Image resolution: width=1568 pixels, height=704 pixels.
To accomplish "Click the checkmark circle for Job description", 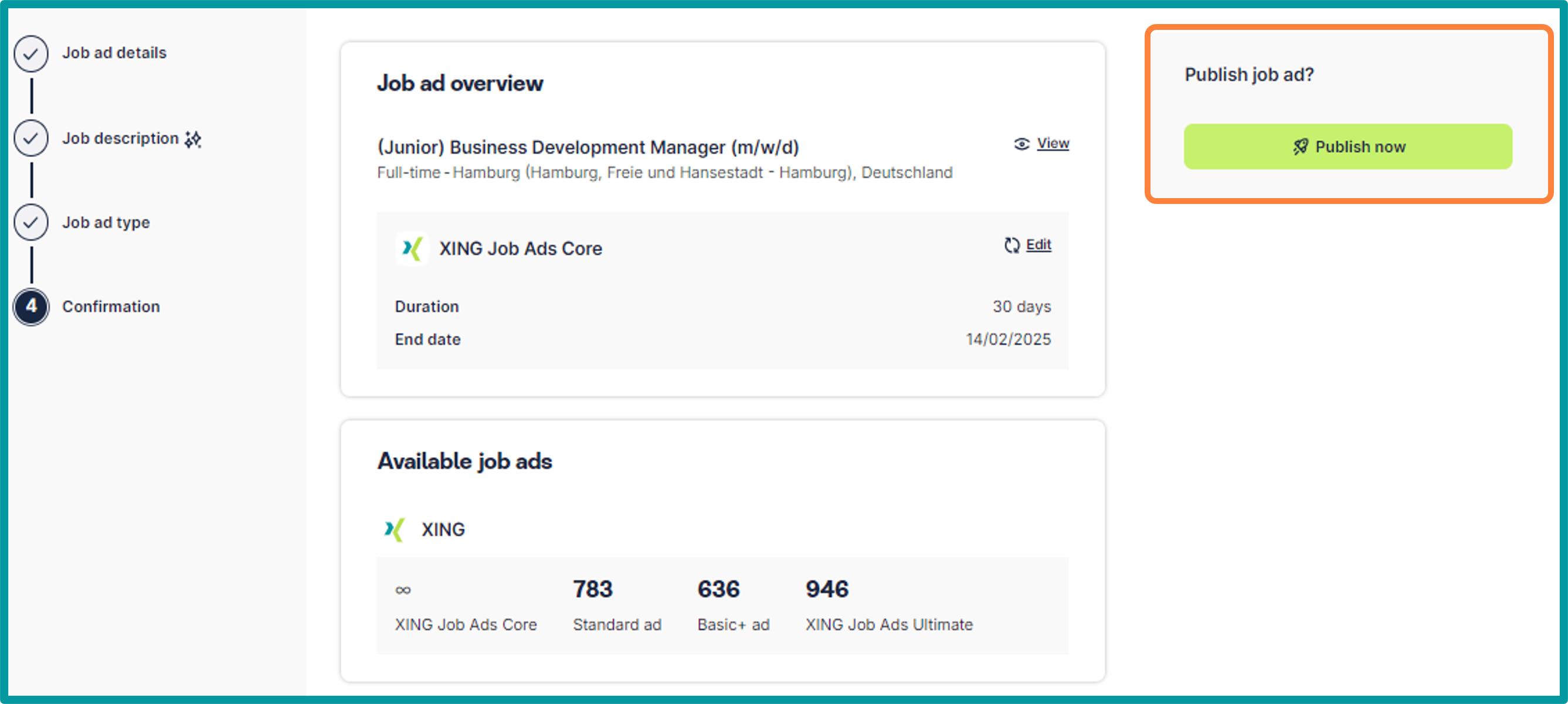I will coord(31,138).
